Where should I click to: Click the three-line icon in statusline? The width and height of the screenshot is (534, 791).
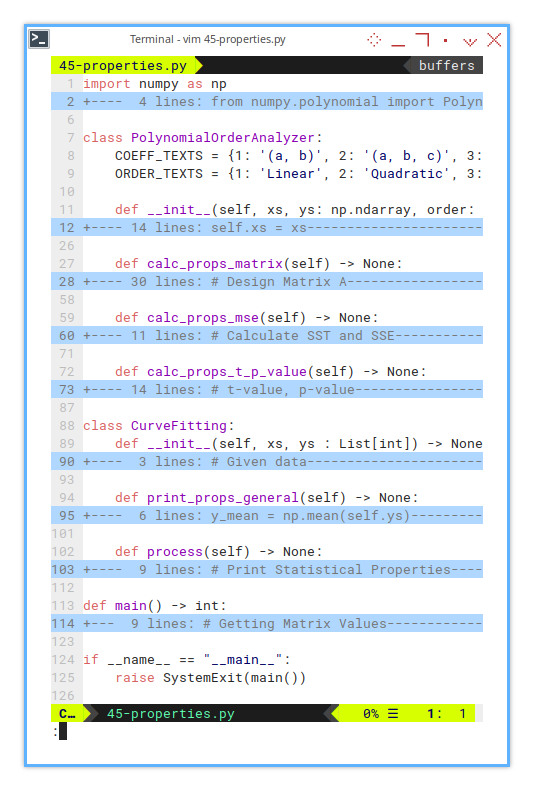click(x=393, y=714)
